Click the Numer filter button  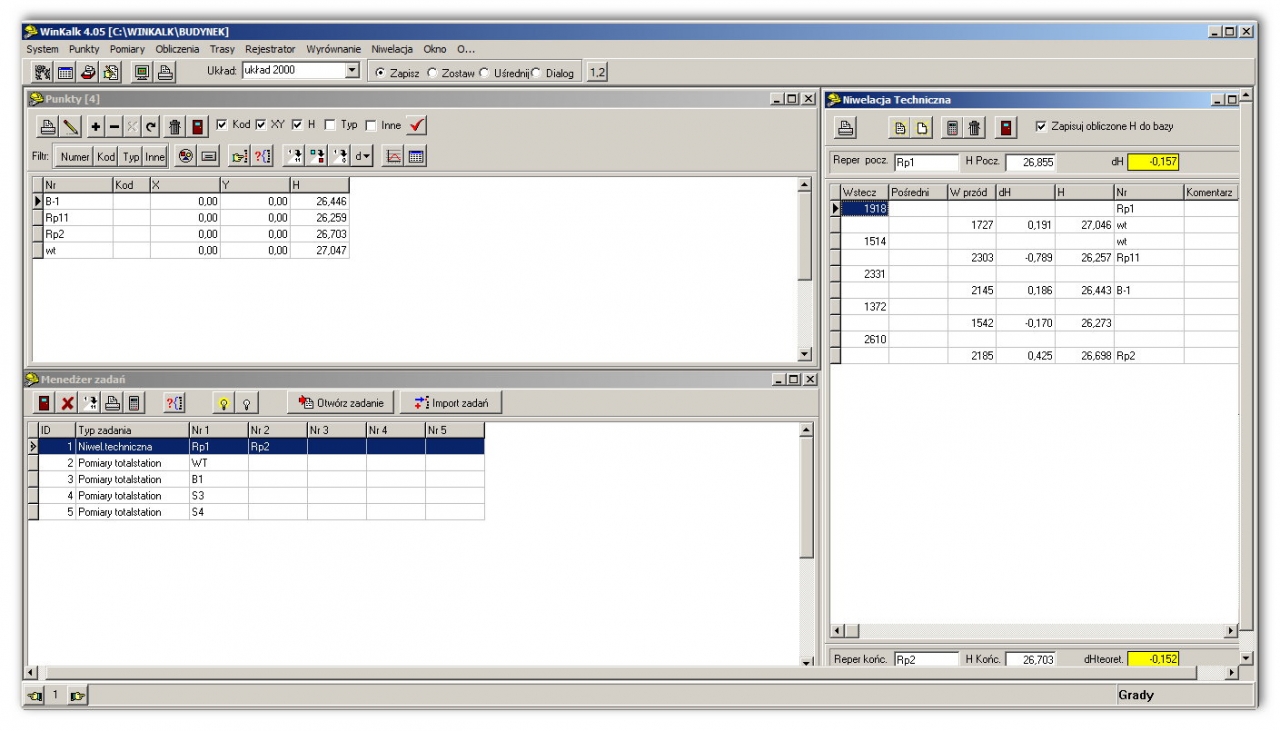pos(74,156)
